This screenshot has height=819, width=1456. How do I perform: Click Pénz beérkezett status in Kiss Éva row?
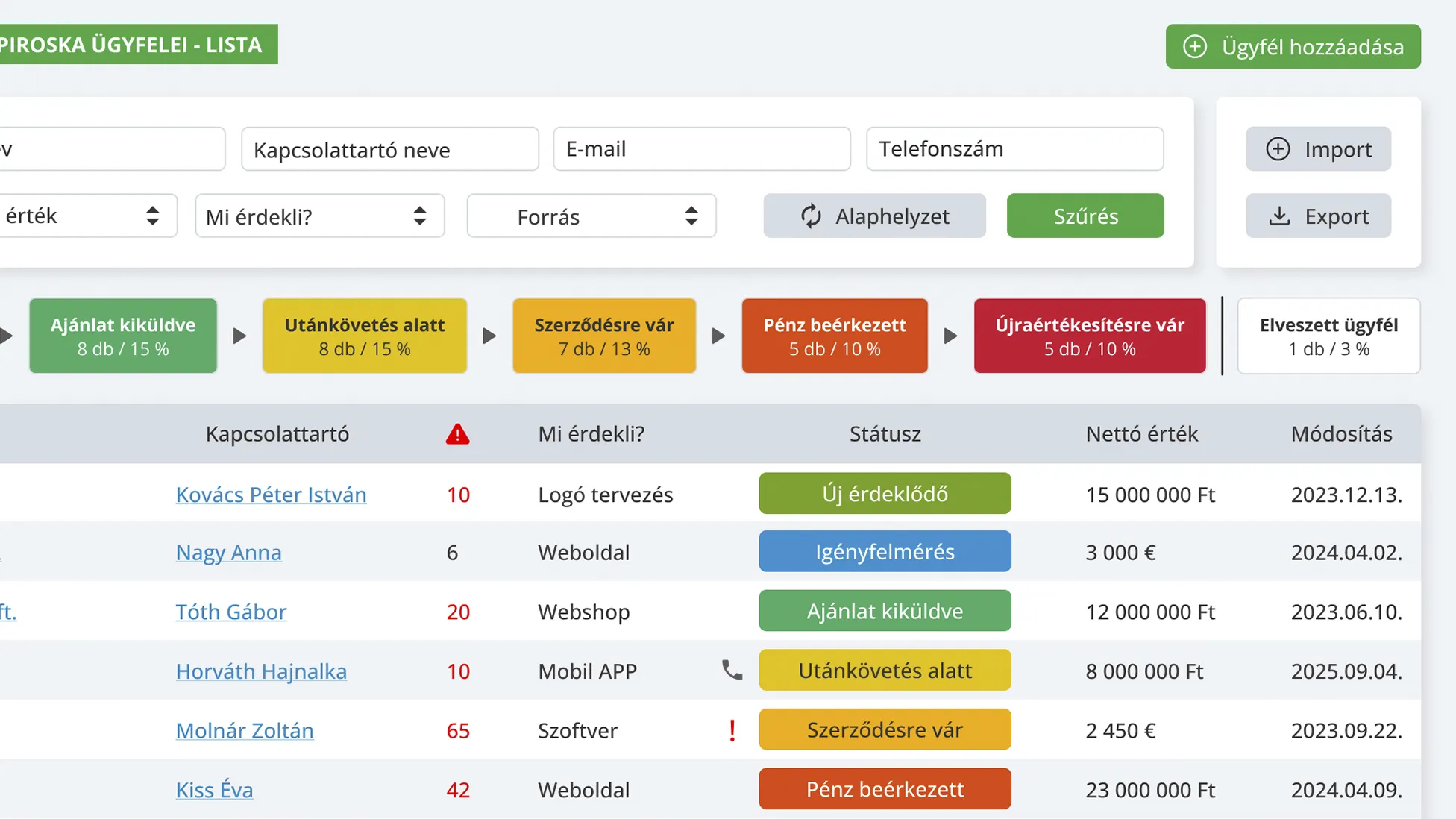(x=885, y=788)
